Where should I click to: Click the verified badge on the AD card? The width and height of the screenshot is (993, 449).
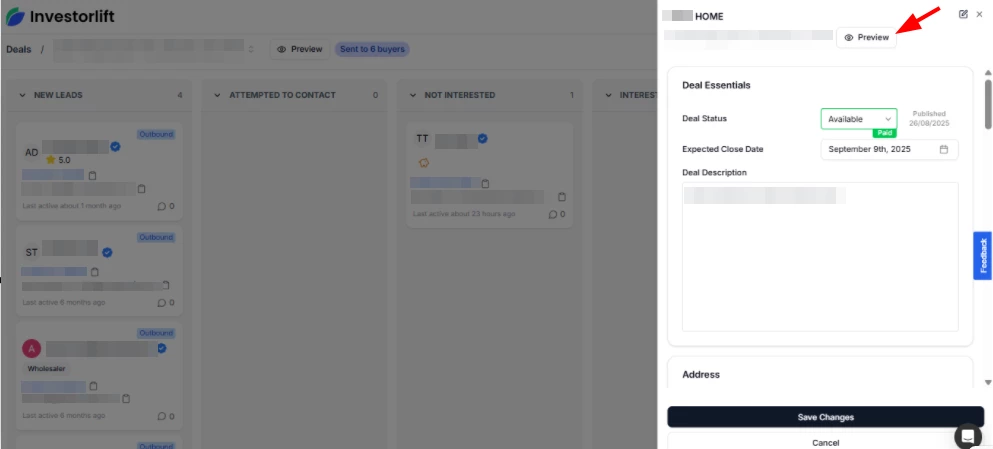coord(115,146)
